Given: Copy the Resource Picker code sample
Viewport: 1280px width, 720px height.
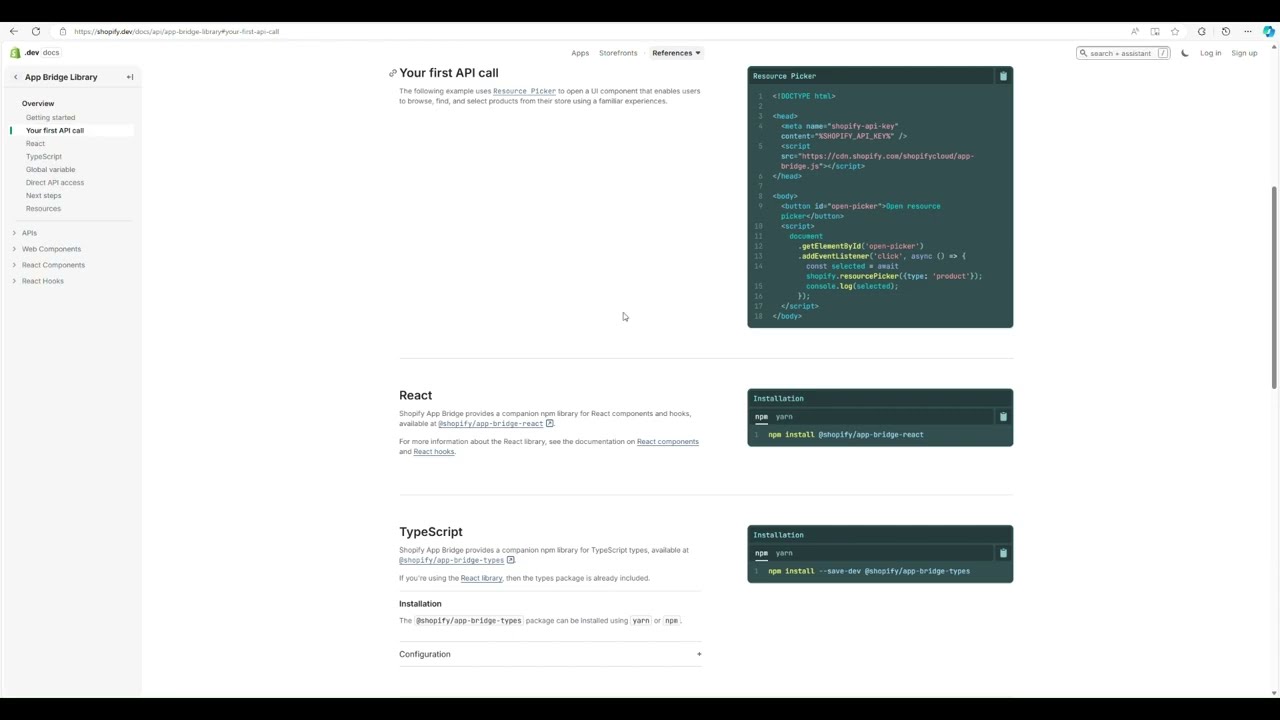Looking at the screenshot, I should (1003, 76).
